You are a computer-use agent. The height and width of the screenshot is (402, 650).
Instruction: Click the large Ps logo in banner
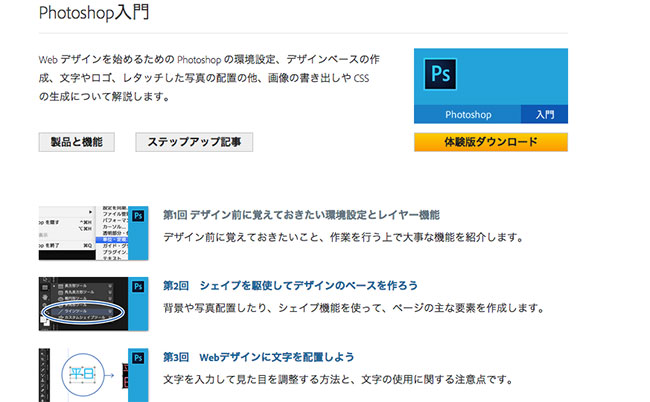(440, 74)
